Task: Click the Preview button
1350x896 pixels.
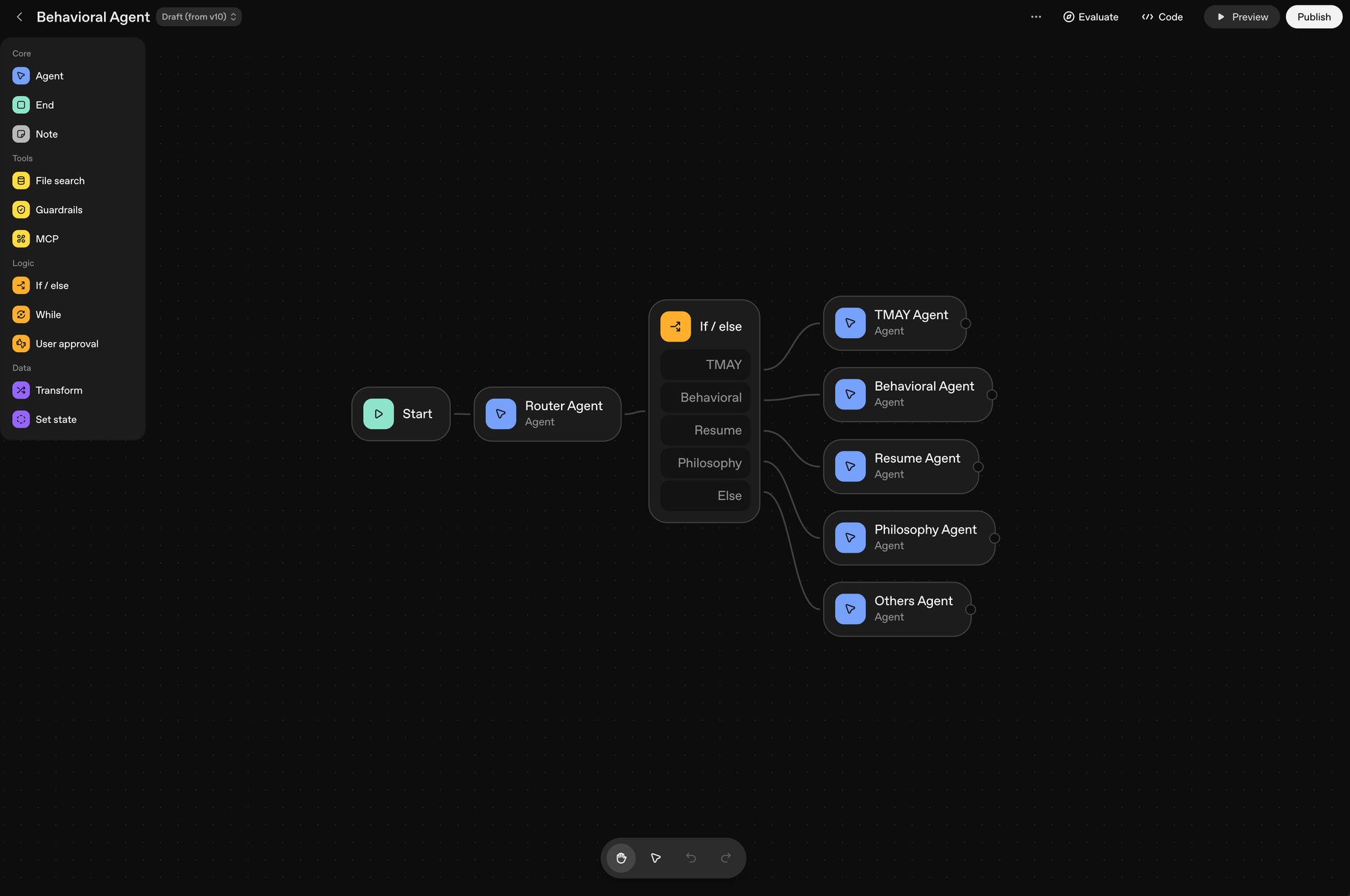Action: click(x=1241, y=17)
